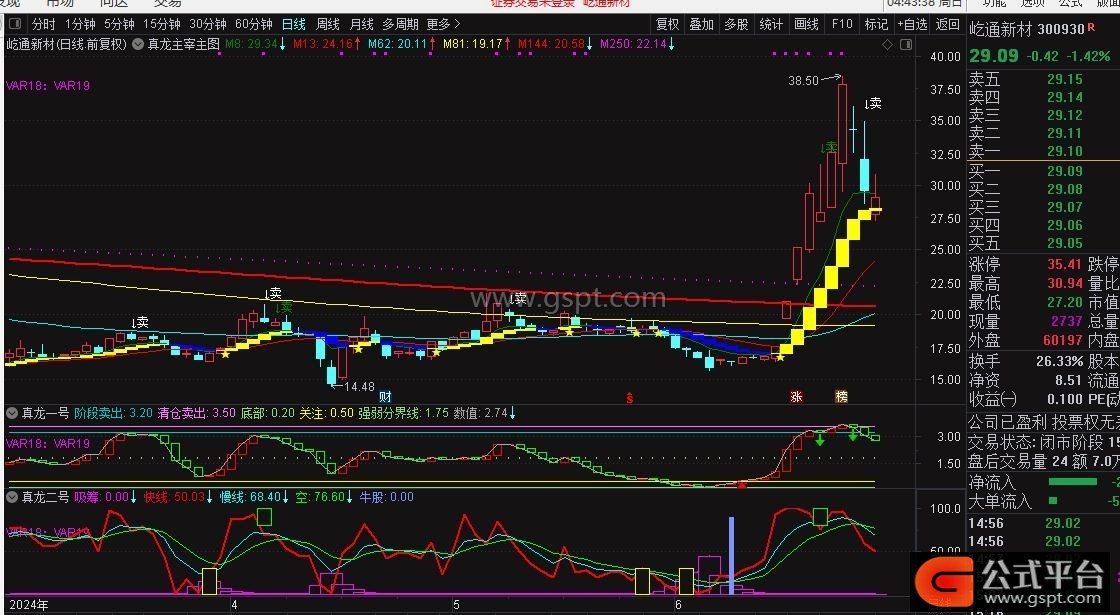
Task: Click the 38.50 peak price annotation
Action: (803, 81)
